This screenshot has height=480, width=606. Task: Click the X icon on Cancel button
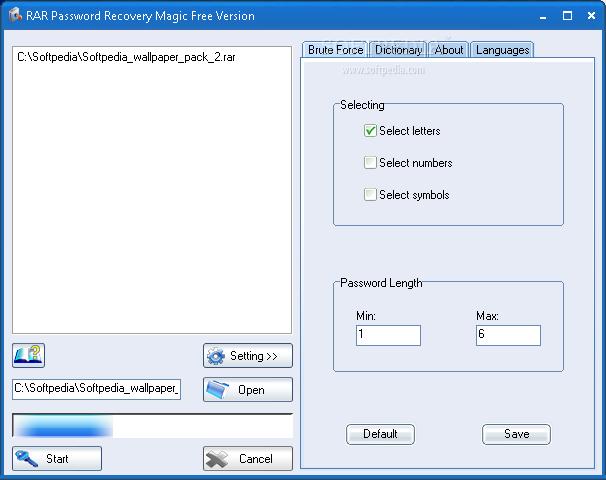pos(217,459)
